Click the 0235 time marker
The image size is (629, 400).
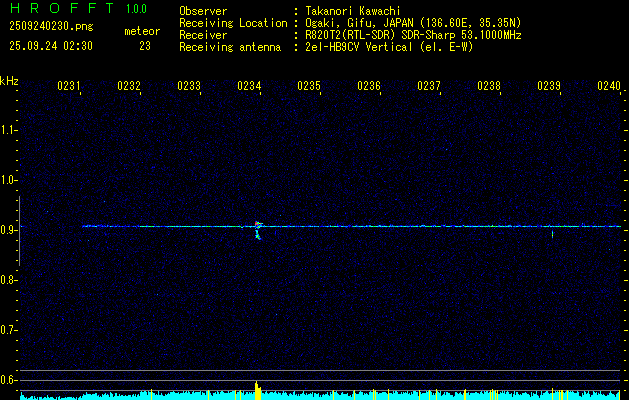(309, 86)
